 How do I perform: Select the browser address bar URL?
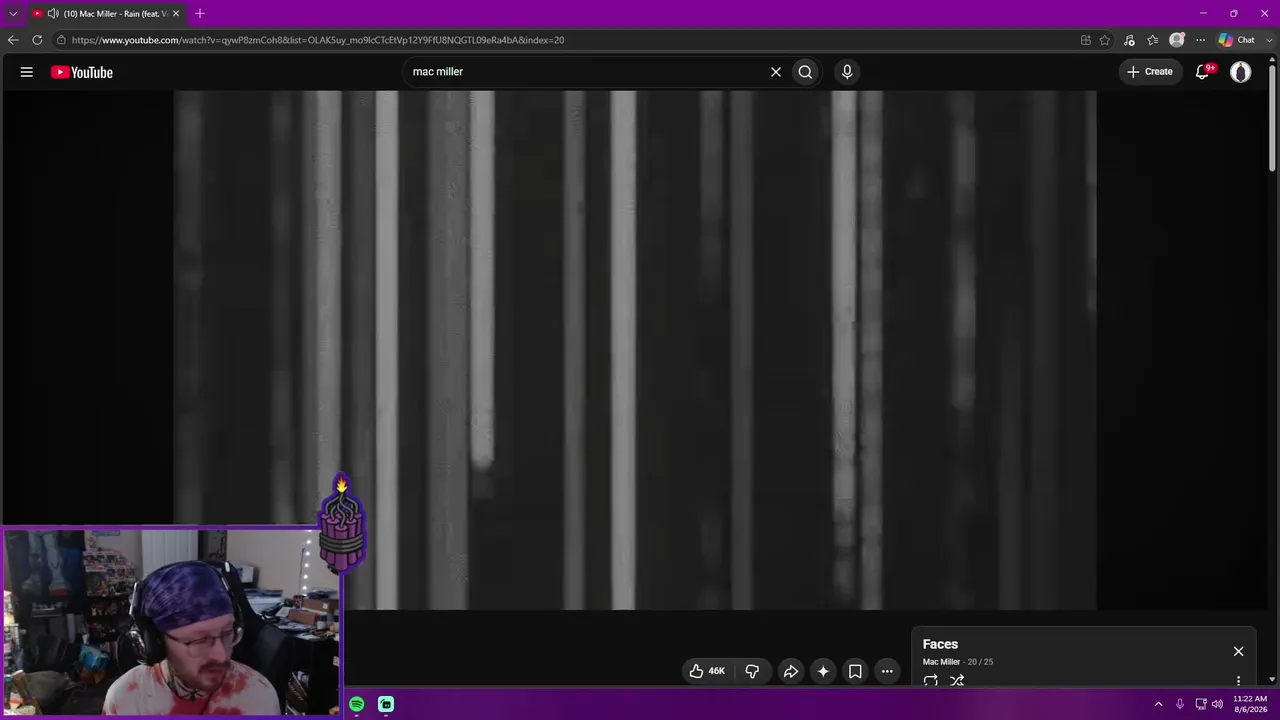click(x=318, y=40)
